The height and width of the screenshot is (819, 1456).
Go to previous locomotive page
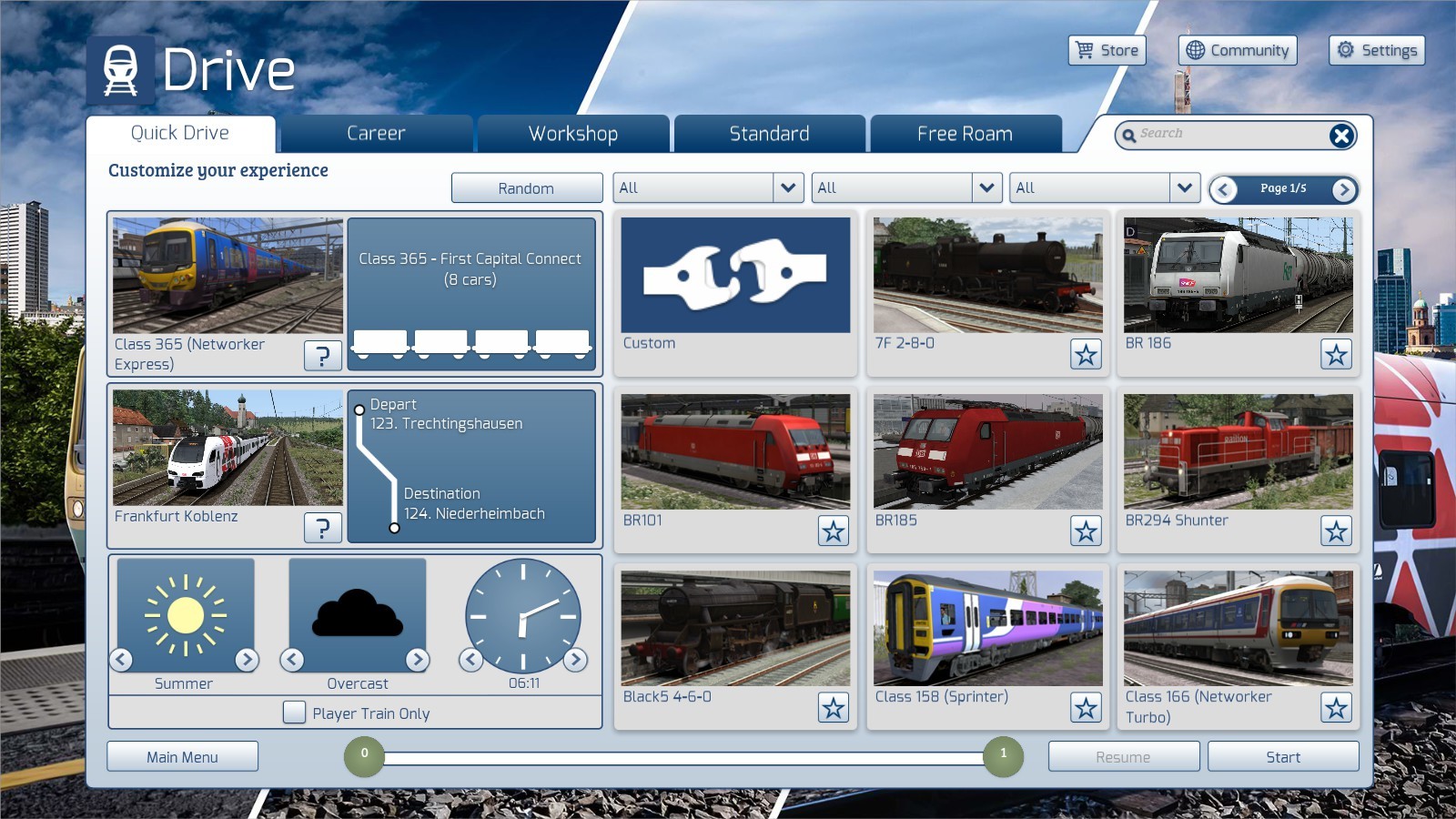click(x=1224, y=189)
